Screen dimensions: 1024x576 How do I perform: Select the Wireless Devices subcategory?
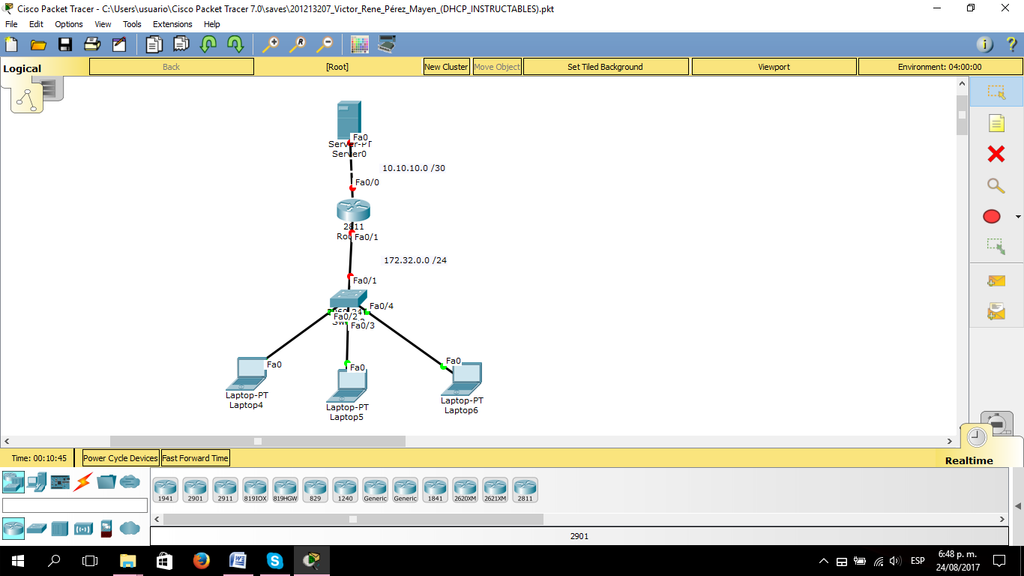pyautogui.click(x=83, y=528)
